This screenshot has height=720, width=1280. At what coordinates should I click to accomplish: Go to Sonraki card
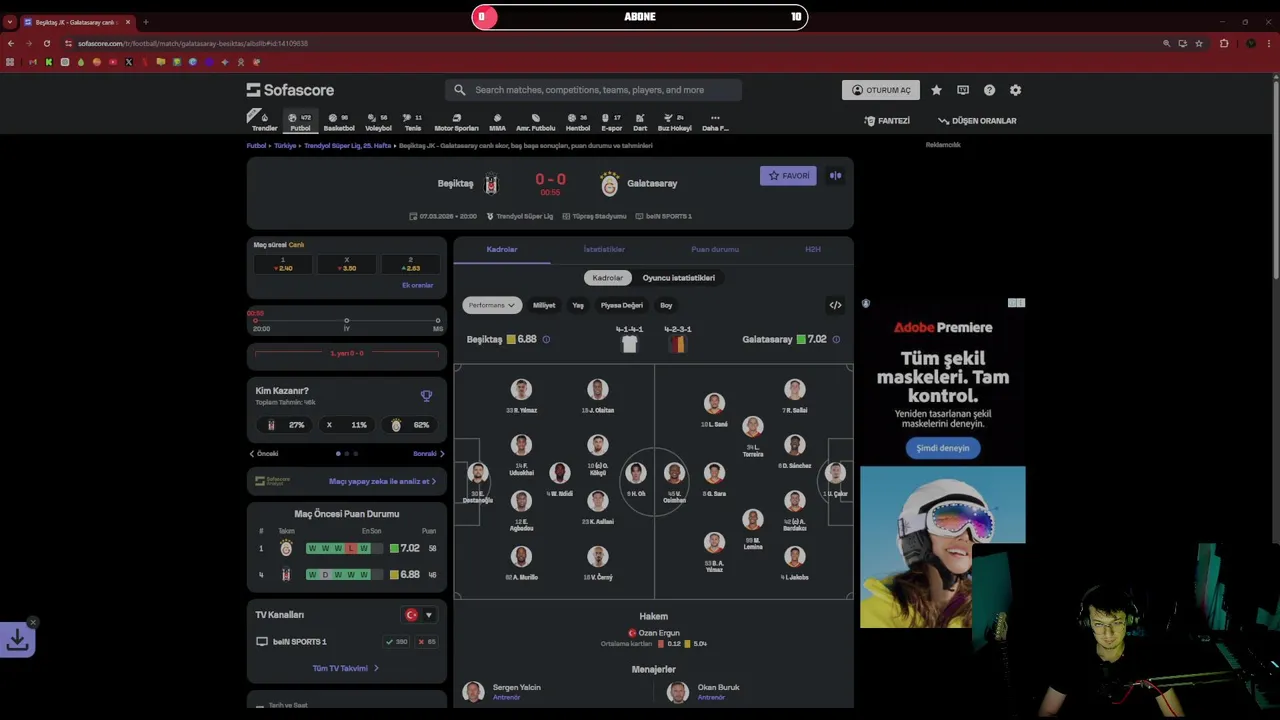click(x=429, y=454)
